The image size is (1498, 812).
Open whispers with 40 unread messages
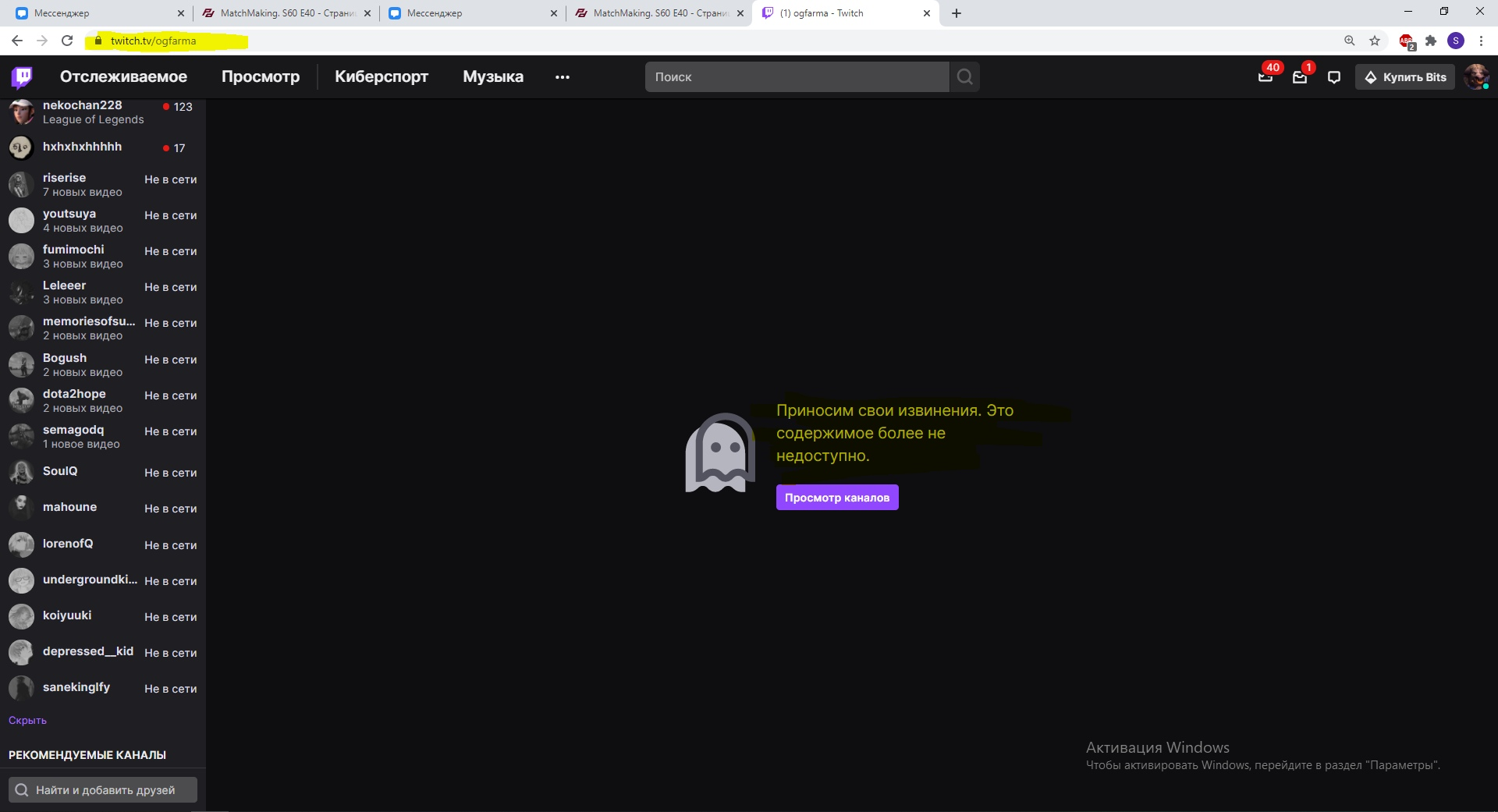1265,76
